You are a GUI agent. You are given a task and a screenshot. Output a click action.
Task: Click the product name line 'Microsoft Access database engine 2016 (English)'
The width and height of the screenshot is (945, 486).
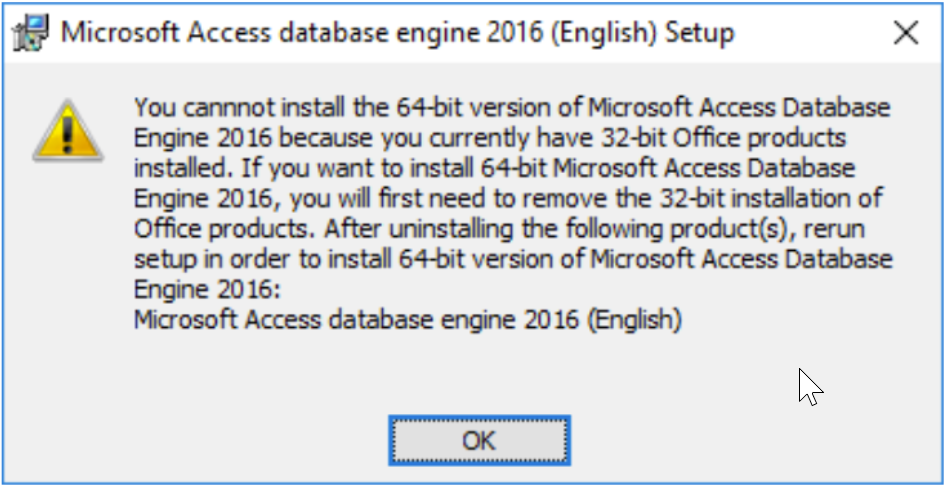pos(407,321)
